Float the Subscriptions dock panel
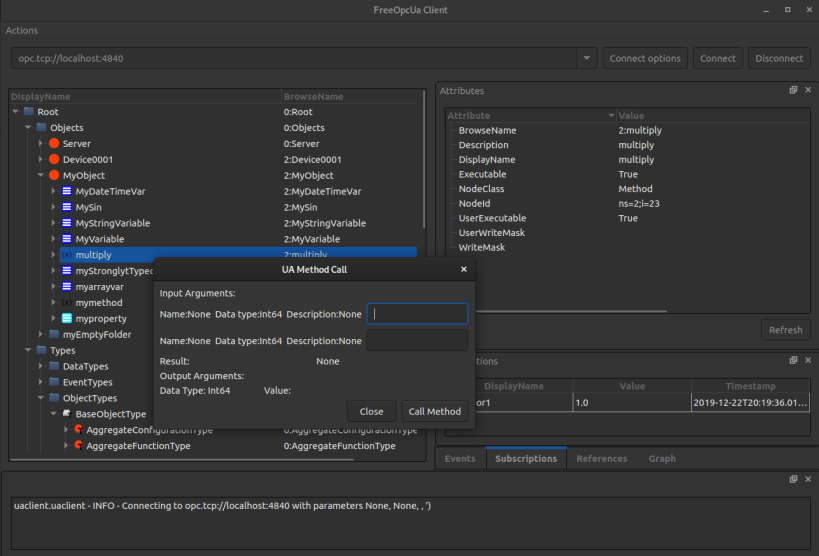Screen dimensions: 819x556 (x=793, y=360)
